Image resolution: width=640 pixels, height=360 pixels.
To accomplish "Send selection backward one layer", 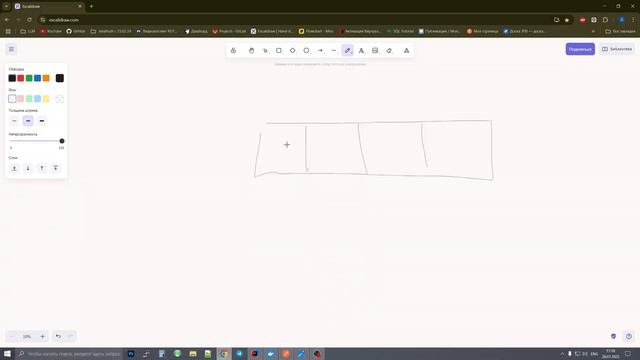I will pyautogui.click(x=28, y=168).
